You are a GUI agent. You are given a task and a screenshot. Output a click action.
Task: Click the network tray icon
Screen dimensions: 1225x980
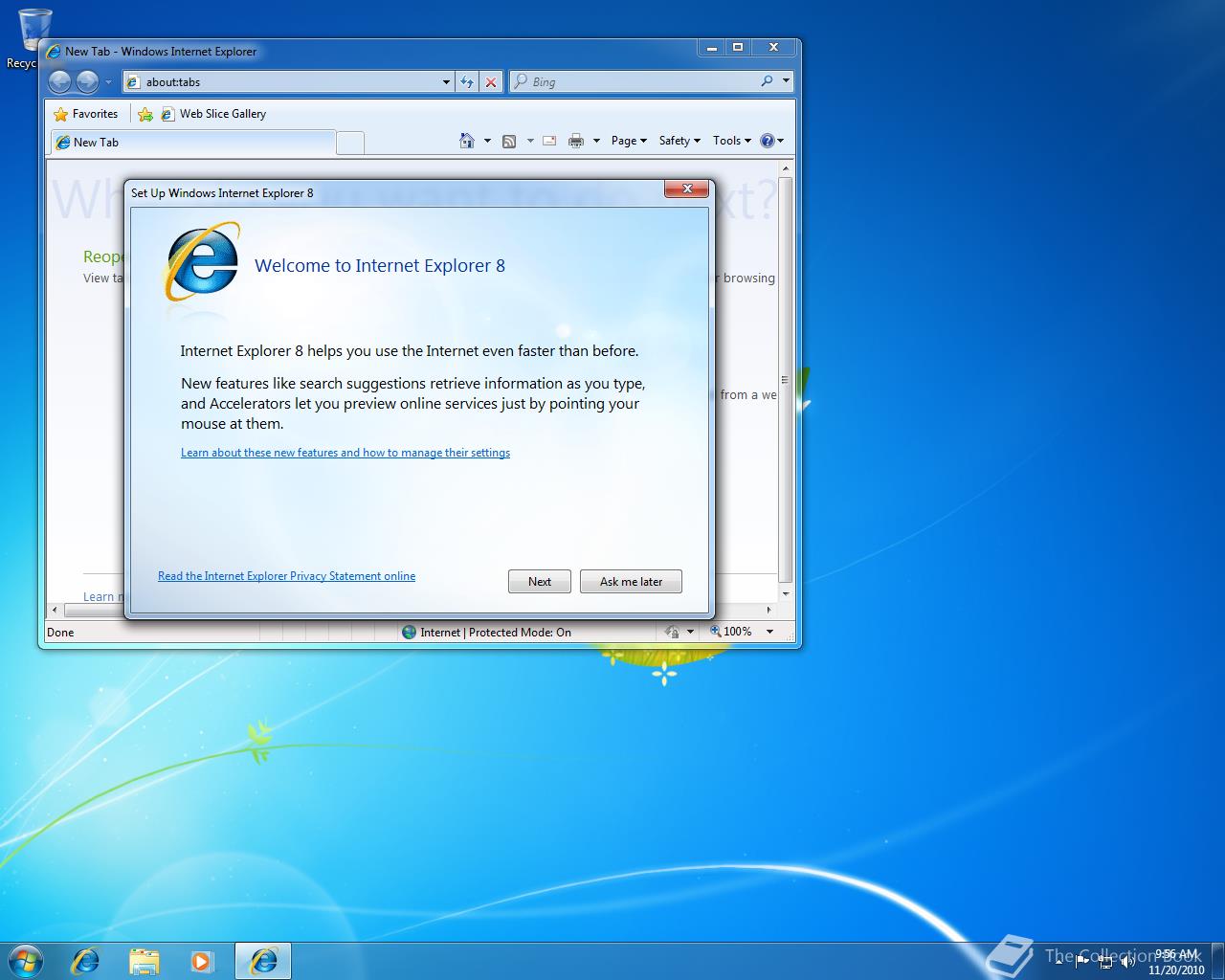tap(1105, 962)
